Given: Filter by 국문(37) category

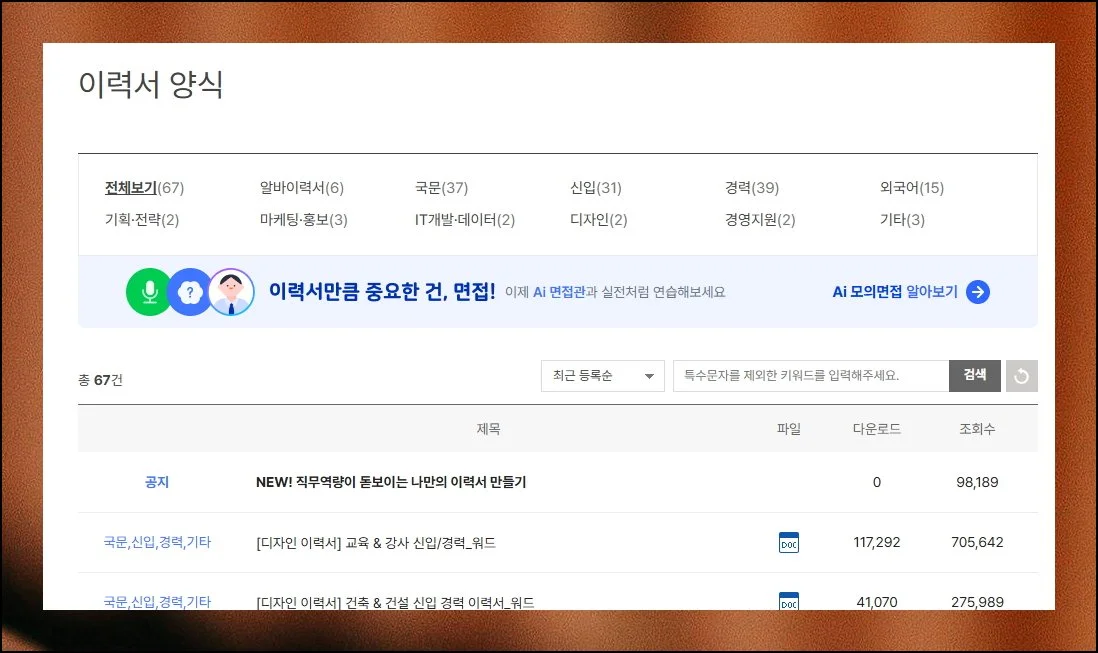Looking at the screenshot, I should 441,188.
